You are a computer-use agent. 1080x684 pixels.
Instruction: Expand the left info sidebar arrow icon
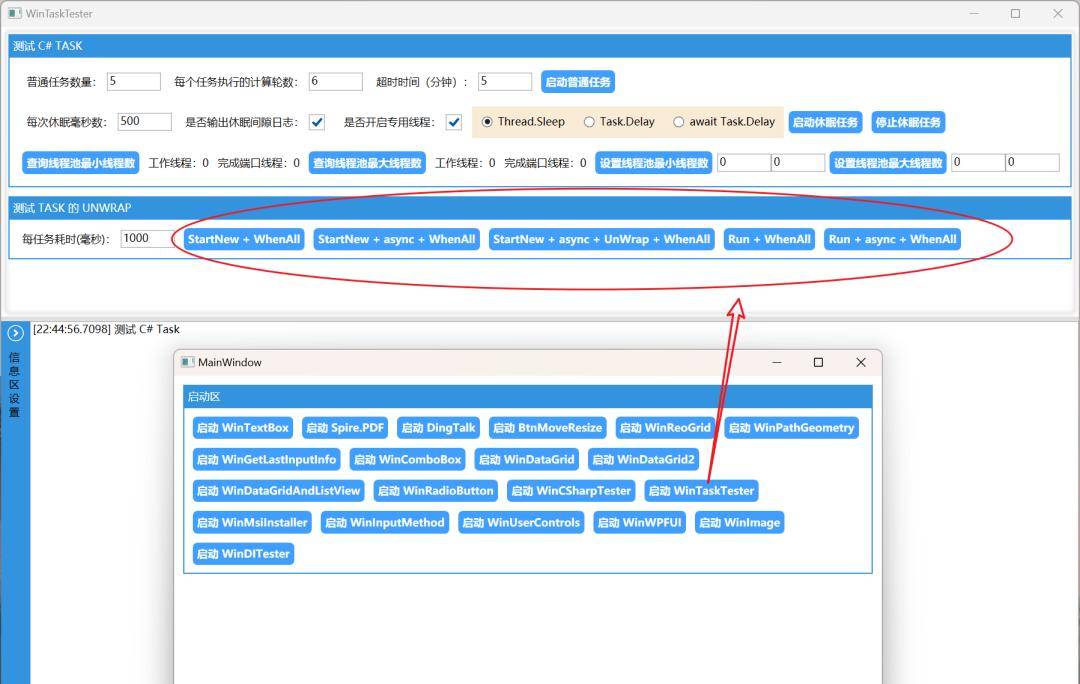(x=15, y=334)
